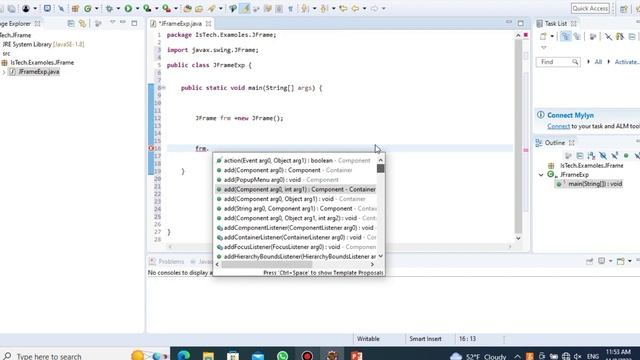
Task: Click autocomplete popup horizontal scrollbar right arrow
Action: click(x=372, y=264)
